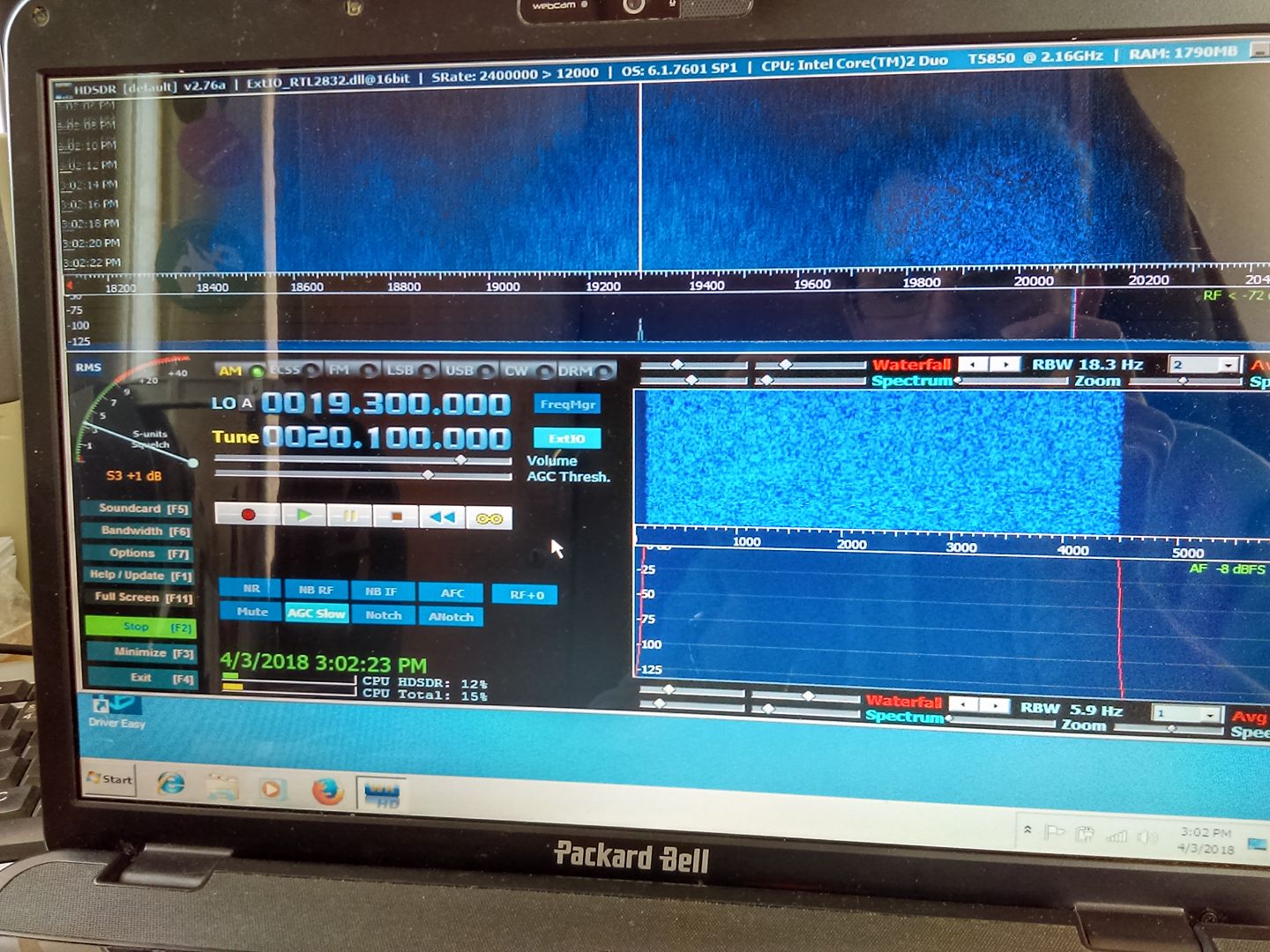Toggle the Mute button

252,612
